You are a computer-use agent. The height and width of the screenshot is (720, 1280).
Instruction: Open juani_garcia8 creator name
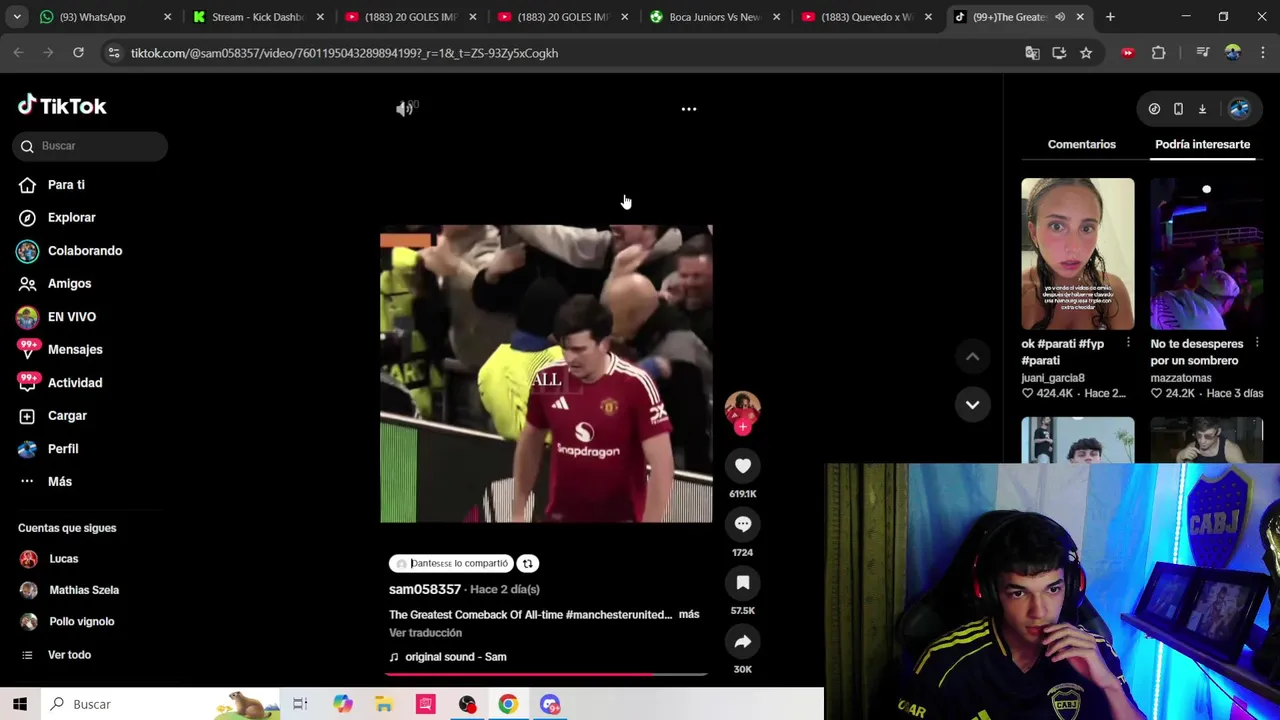1053,378
